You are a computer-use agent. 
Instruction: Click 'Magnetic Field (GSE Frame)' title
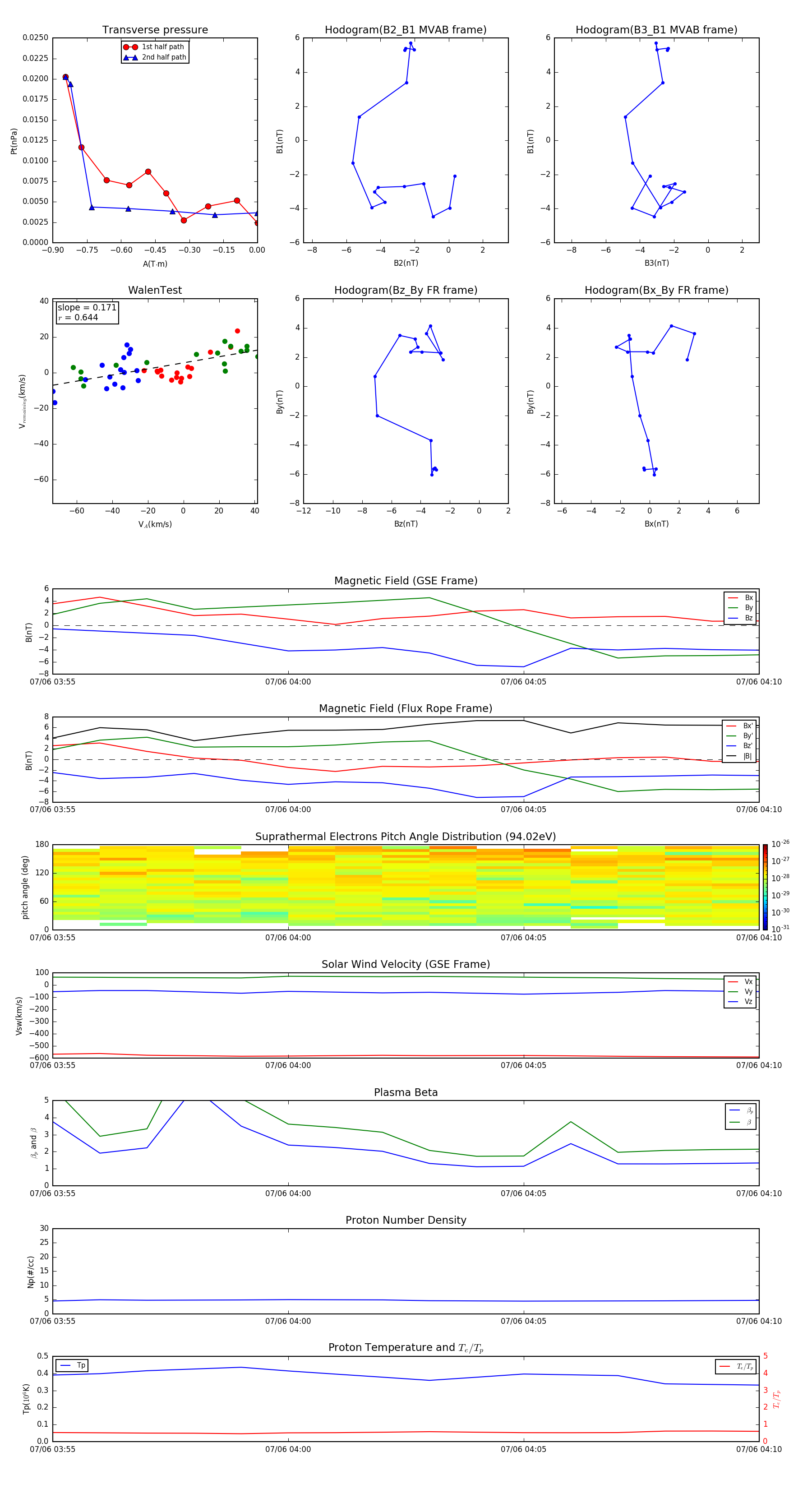pos(406,581)
